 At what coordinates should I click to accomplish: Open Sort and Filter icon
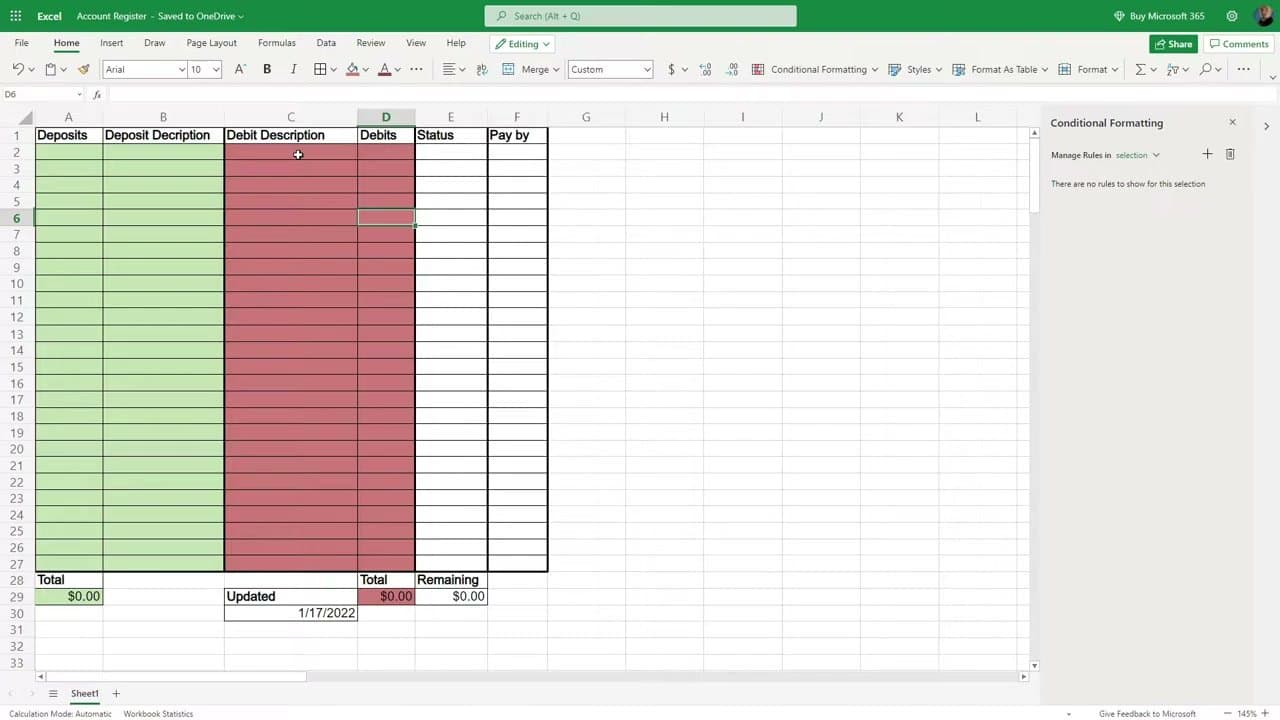tap(1173, 69)
